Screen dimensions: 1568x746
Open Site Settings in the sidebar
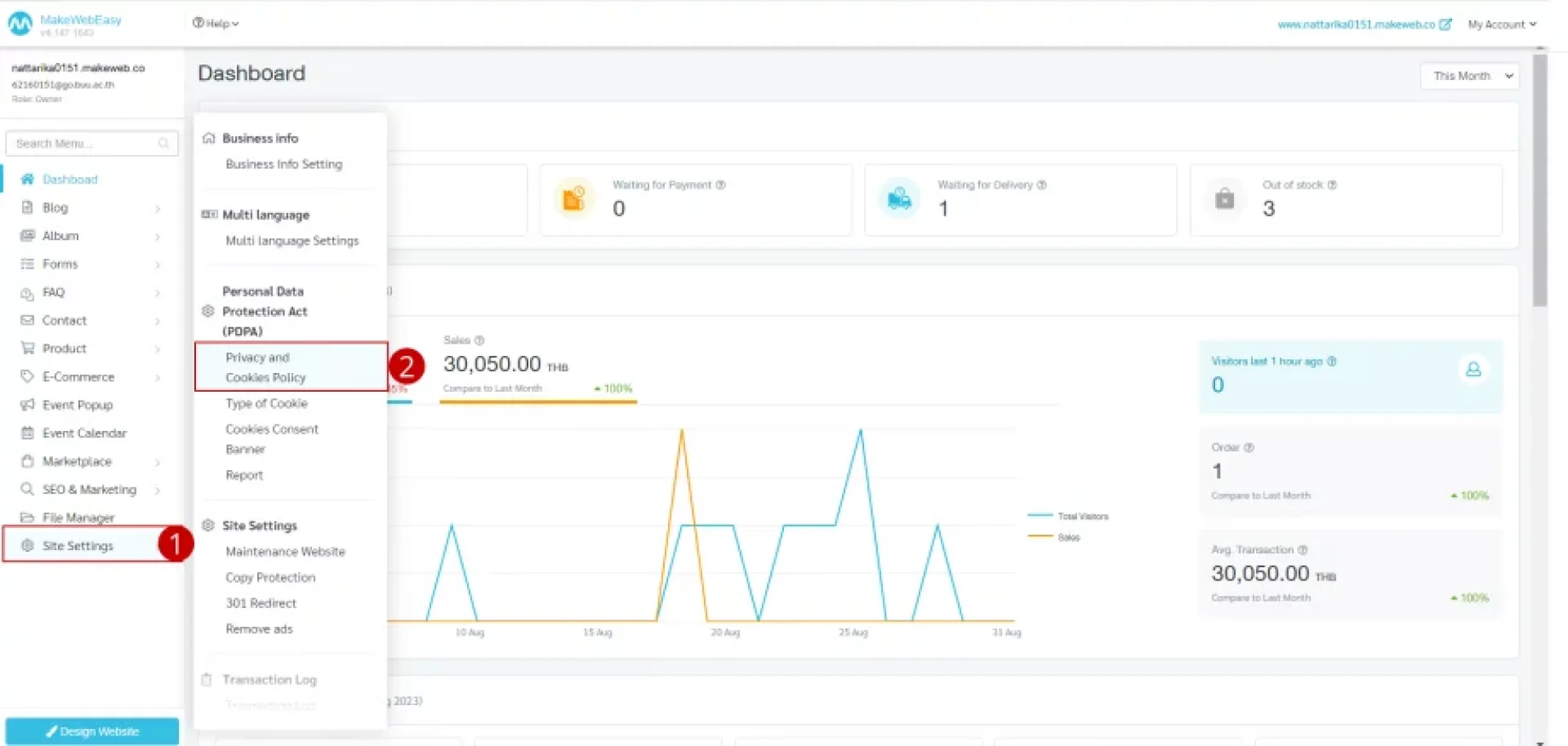(78, 545)
